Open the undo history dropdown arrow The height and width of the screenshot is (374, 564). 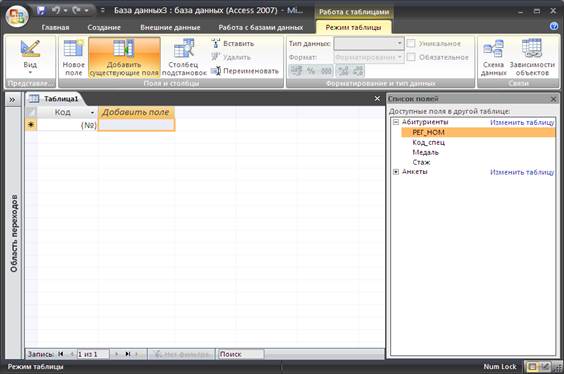click(65, 11)
